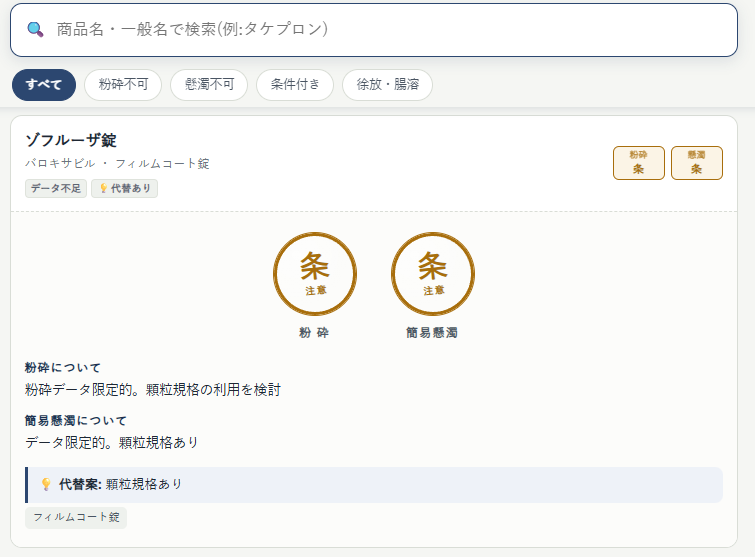The height and width of the screenshot is (557, 755).
Task: Click the 粉砕データ限定的 description text
Action: click(x=153, y=389)
